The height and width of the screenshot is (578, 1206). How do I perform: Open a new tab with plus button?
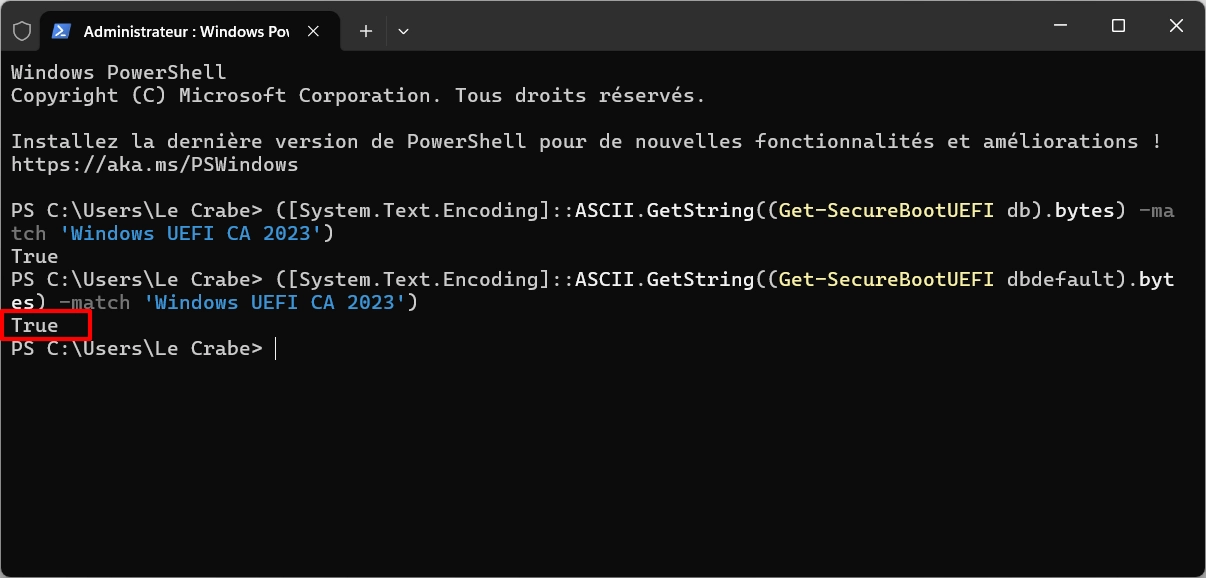366,31
